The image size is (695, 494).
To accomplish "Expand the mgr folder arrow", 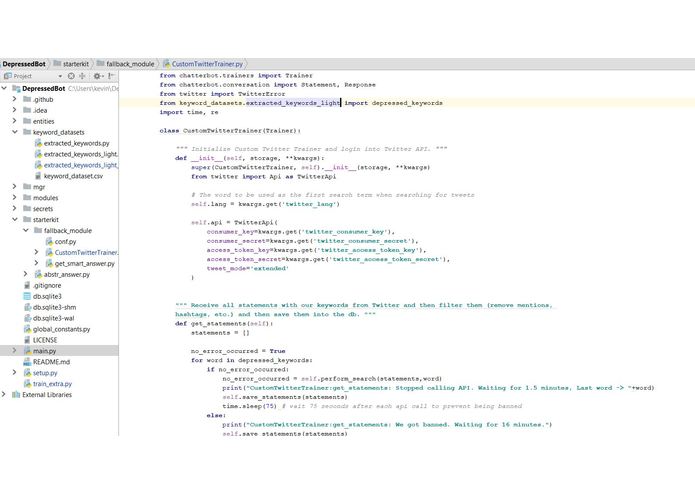I will (x=15, y=187).
